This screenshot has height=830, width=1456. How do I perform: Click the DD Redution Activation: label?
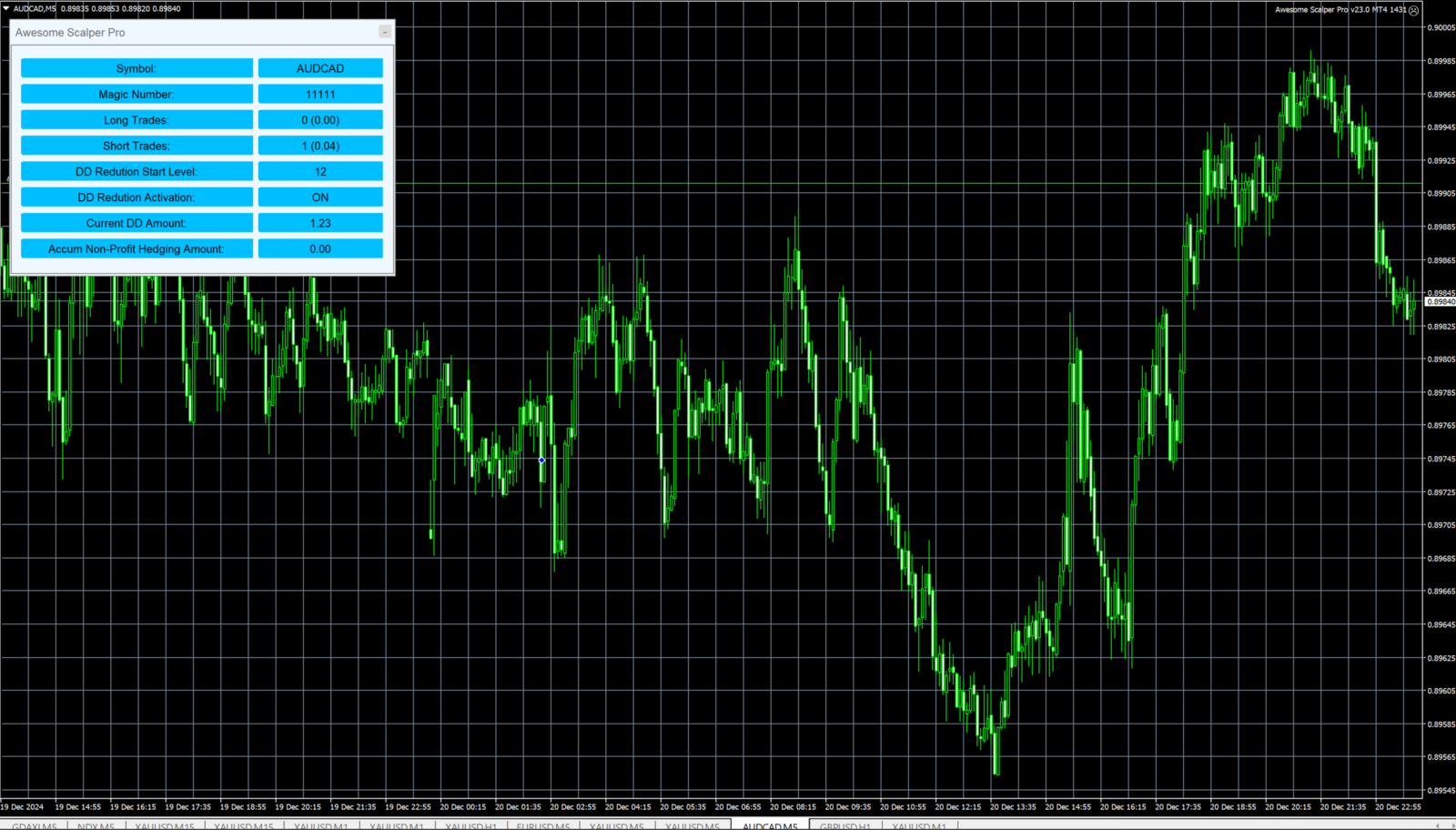click(x=136, y=197)
